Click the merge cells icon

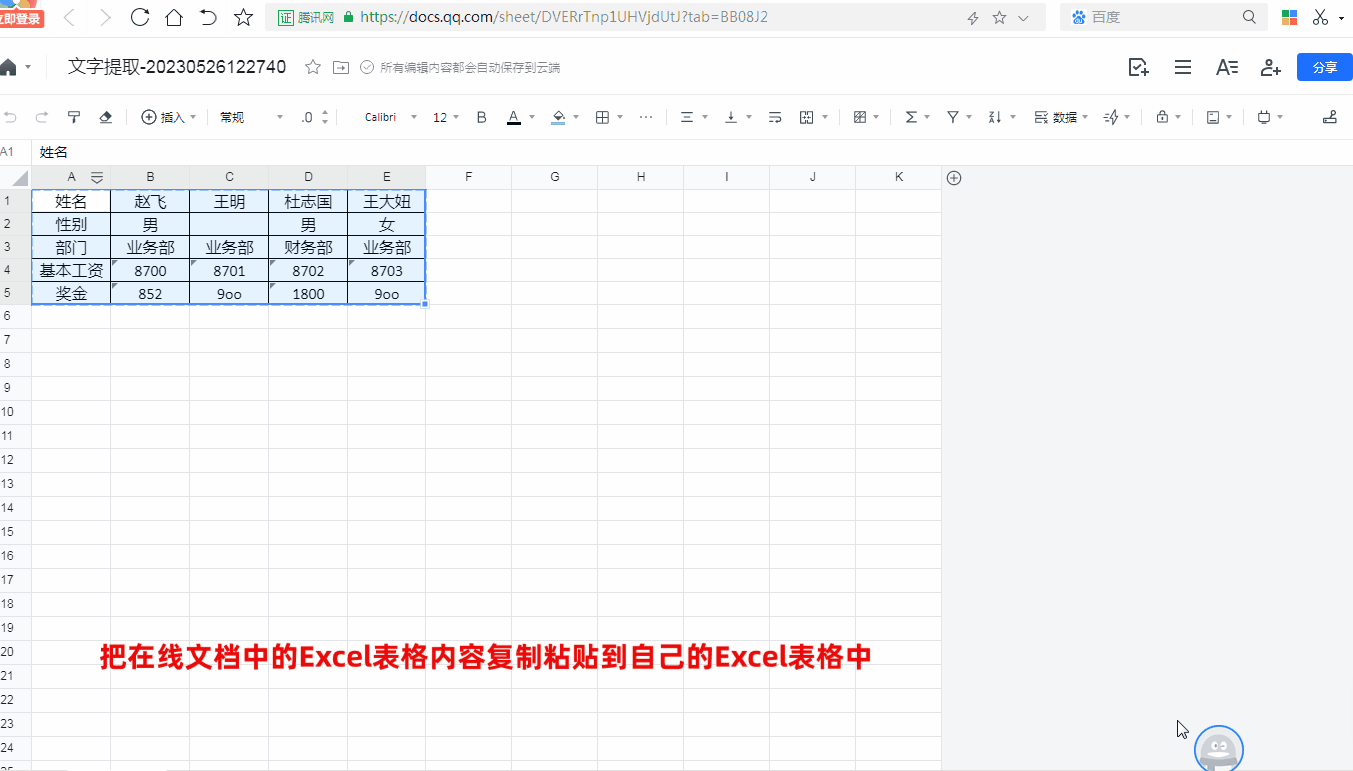[807, 117]
